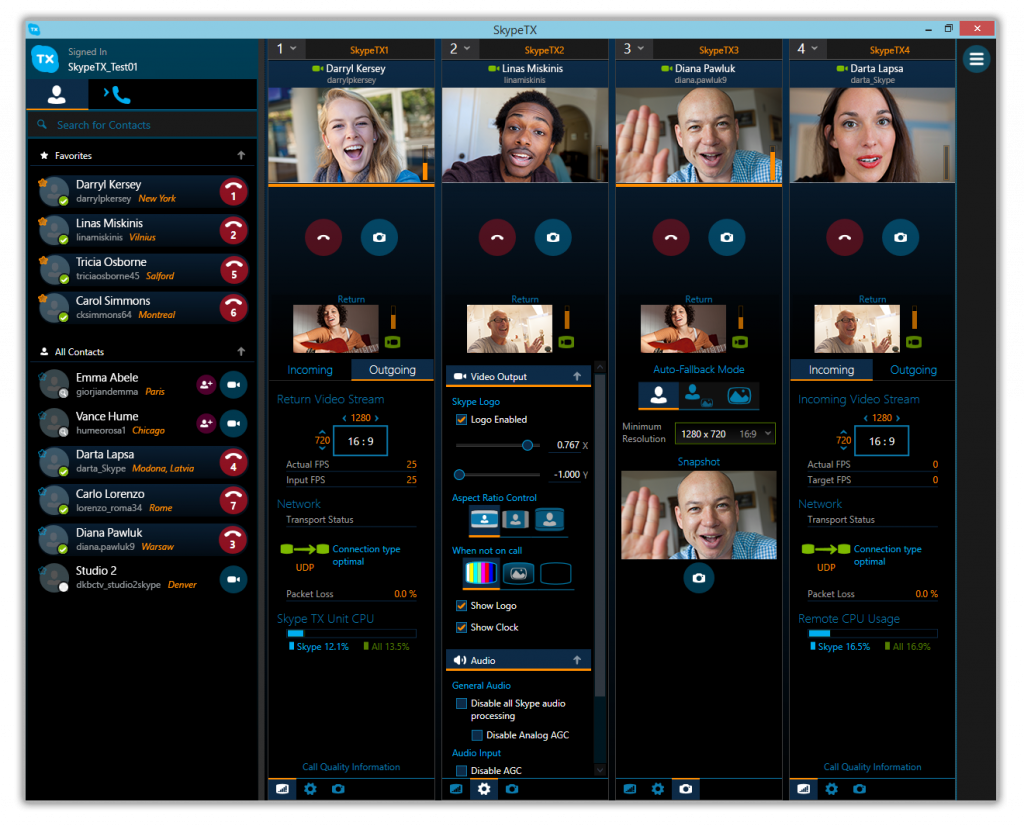Add Emma Abele to a call
Viewport: 1024px width, 826px height.
point(206,385)
